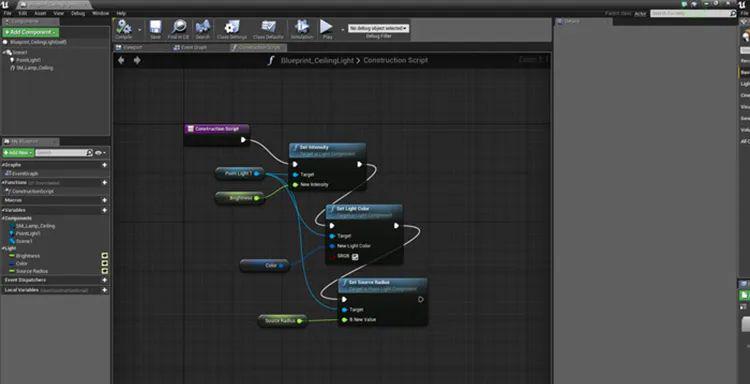The width and height of the screenshot is (750, 384).
Task: Save the blueprint with the Save icon
Action: [155, 29]
